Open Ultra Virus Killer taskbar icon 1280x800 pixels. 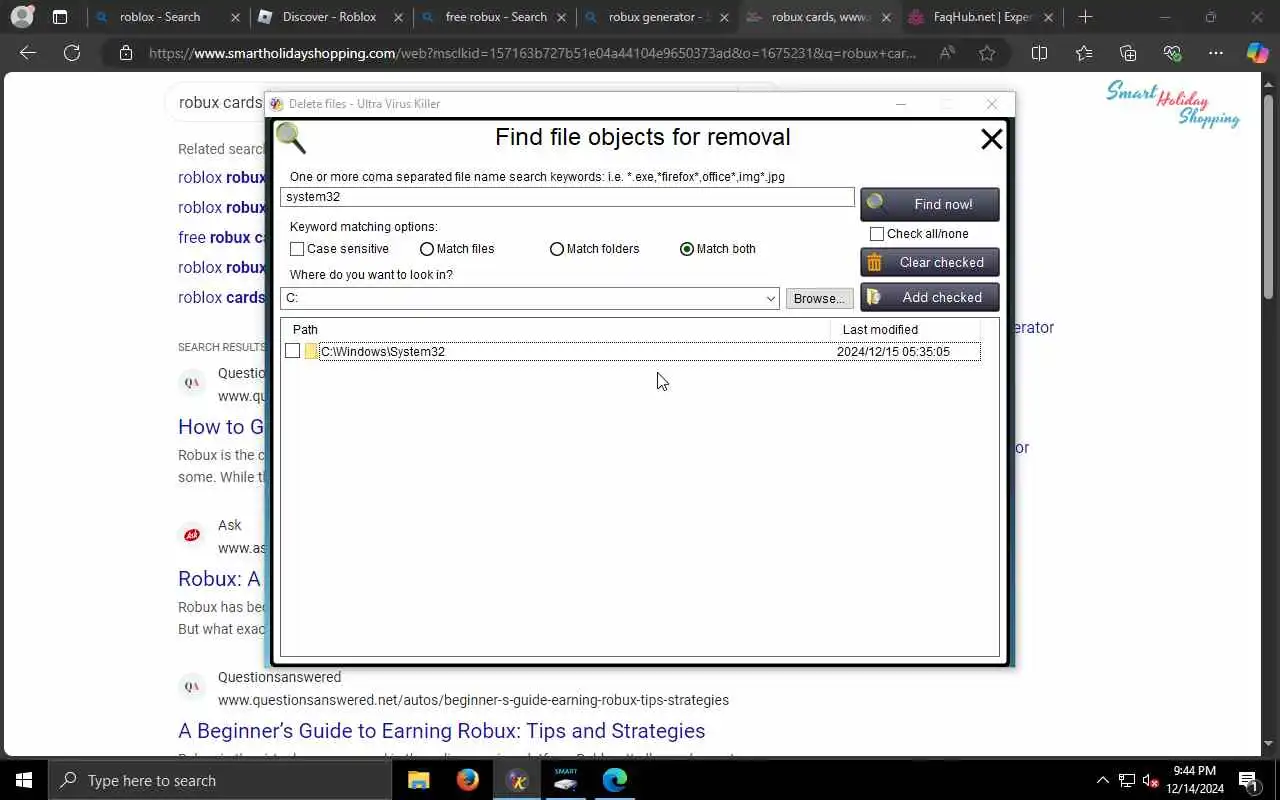[517, 780]
